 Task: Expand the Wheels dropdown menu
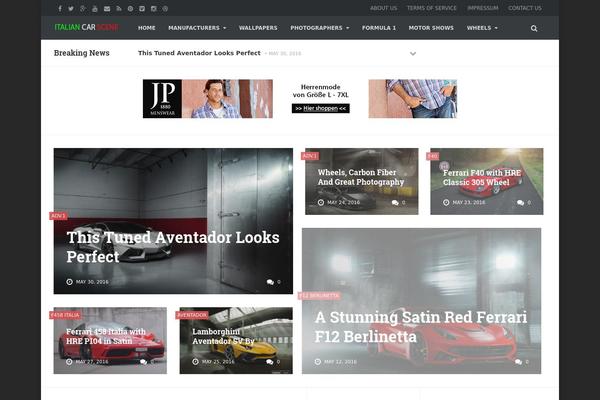click(482, 28)
